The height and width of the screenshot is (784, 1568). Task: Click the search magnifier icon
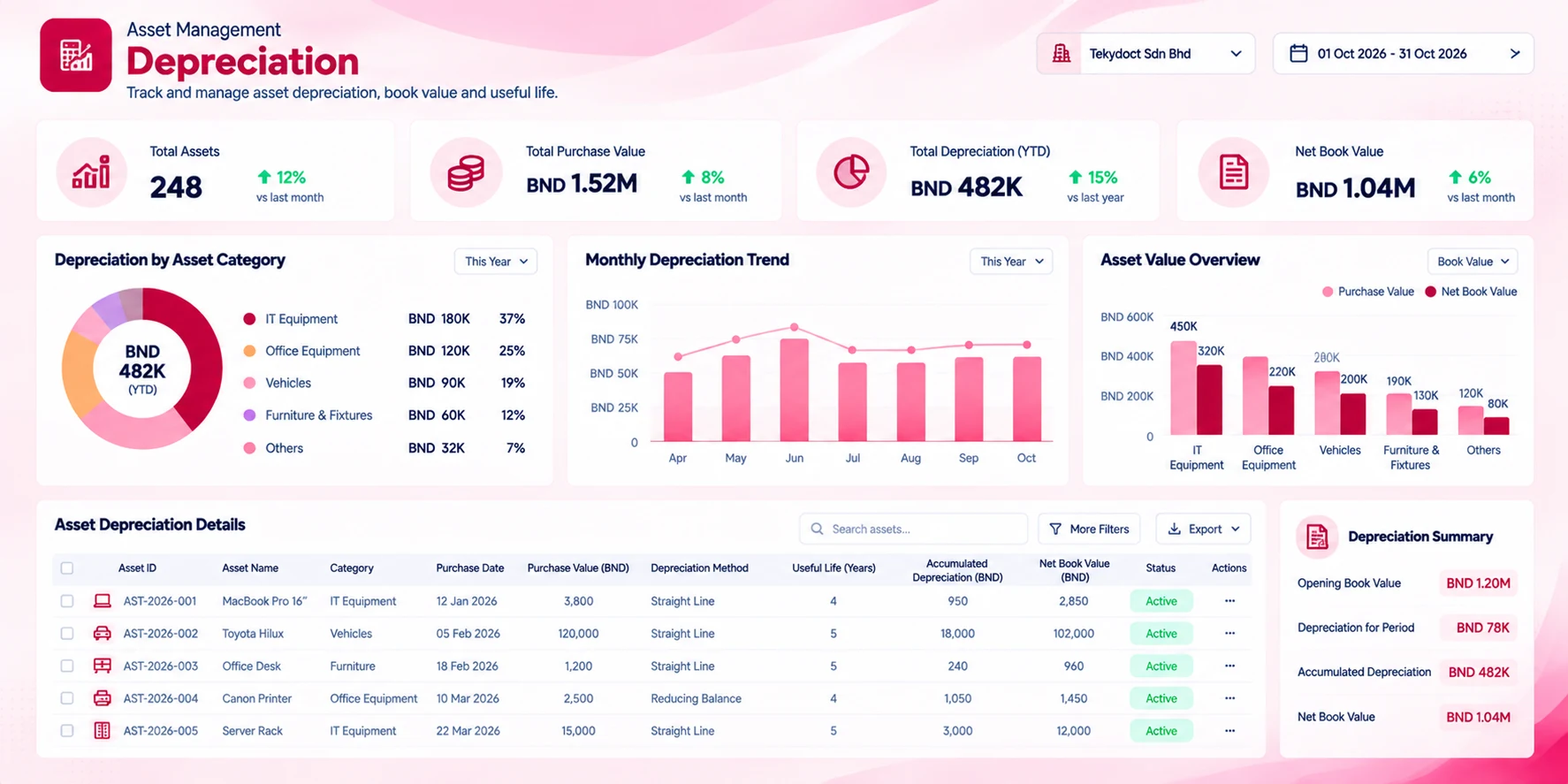[x=817, y=529]
